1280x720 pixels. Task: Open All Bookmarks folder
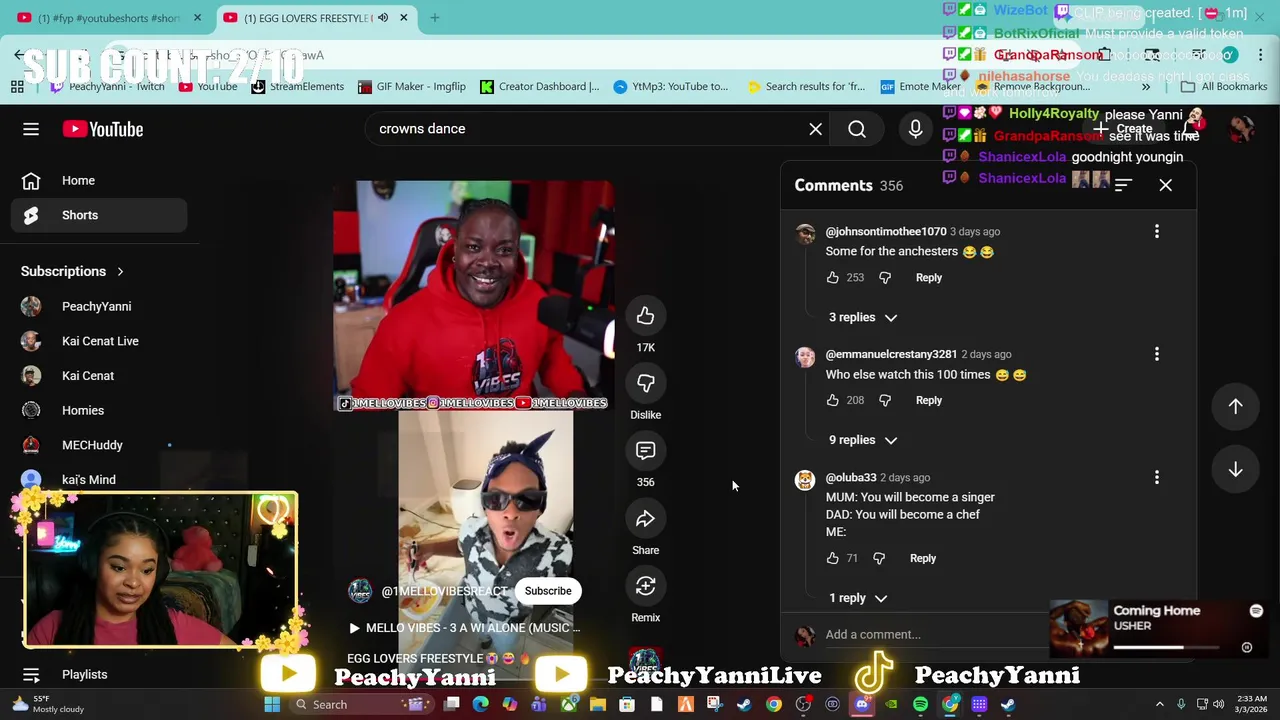[x=1223, y=87]
